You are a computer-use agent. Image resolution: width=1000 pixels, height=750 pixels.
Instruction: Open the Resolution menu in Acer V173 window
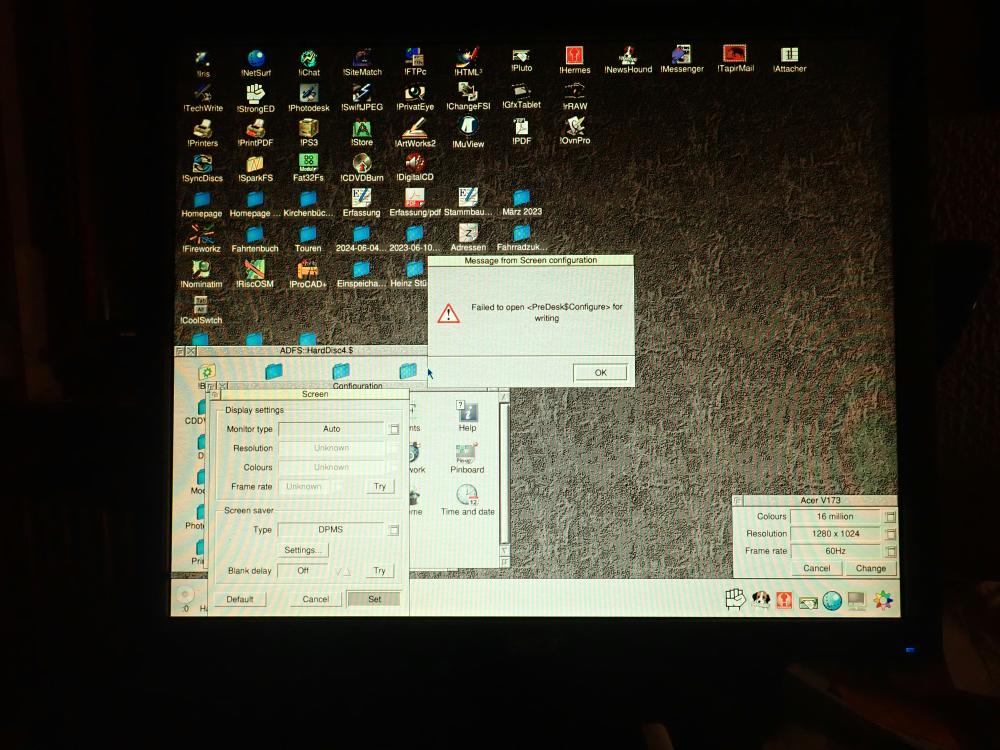click(890, 534)
